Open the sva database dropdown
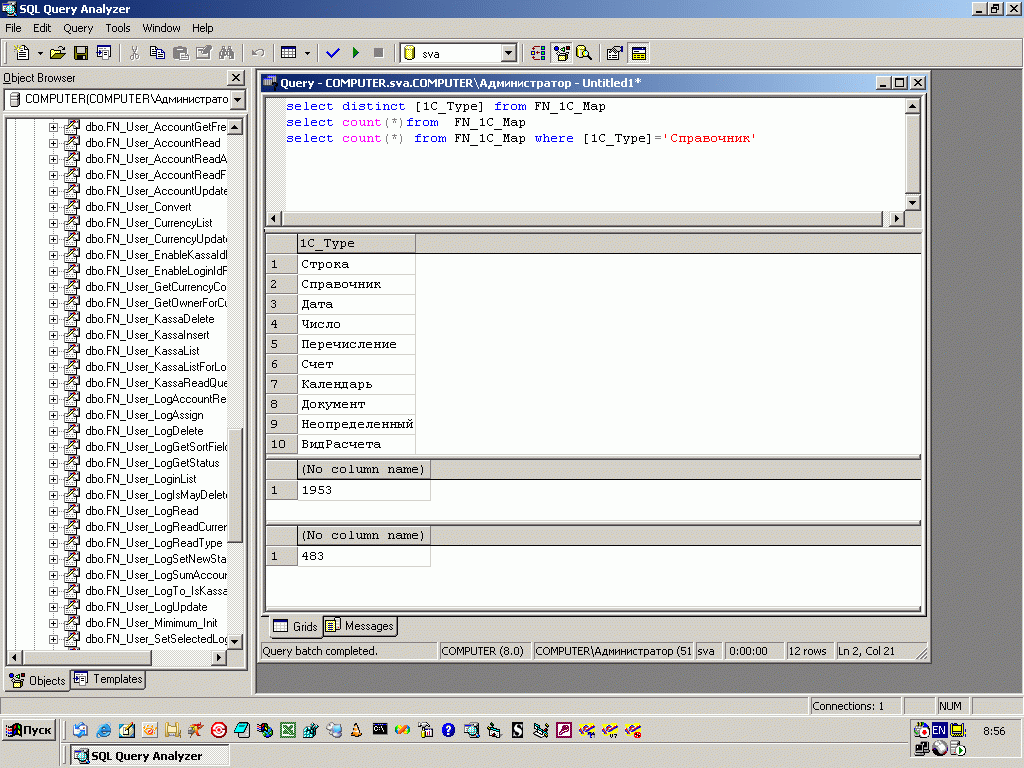 tap(508, 53)
